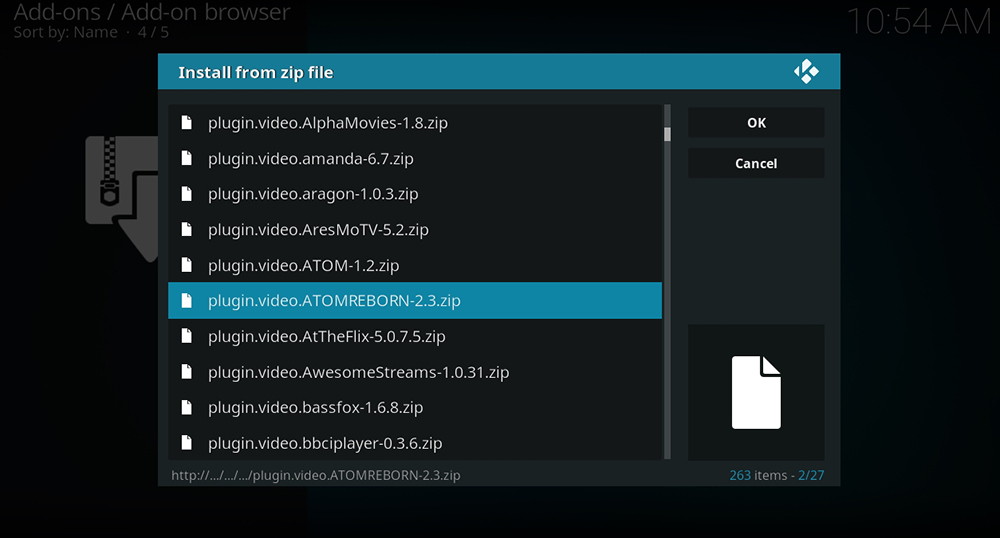1000x538 pixels.
Task: Pick plugin.video.AresMoTV-5.2.zip
Action: (x=415, y=229)
